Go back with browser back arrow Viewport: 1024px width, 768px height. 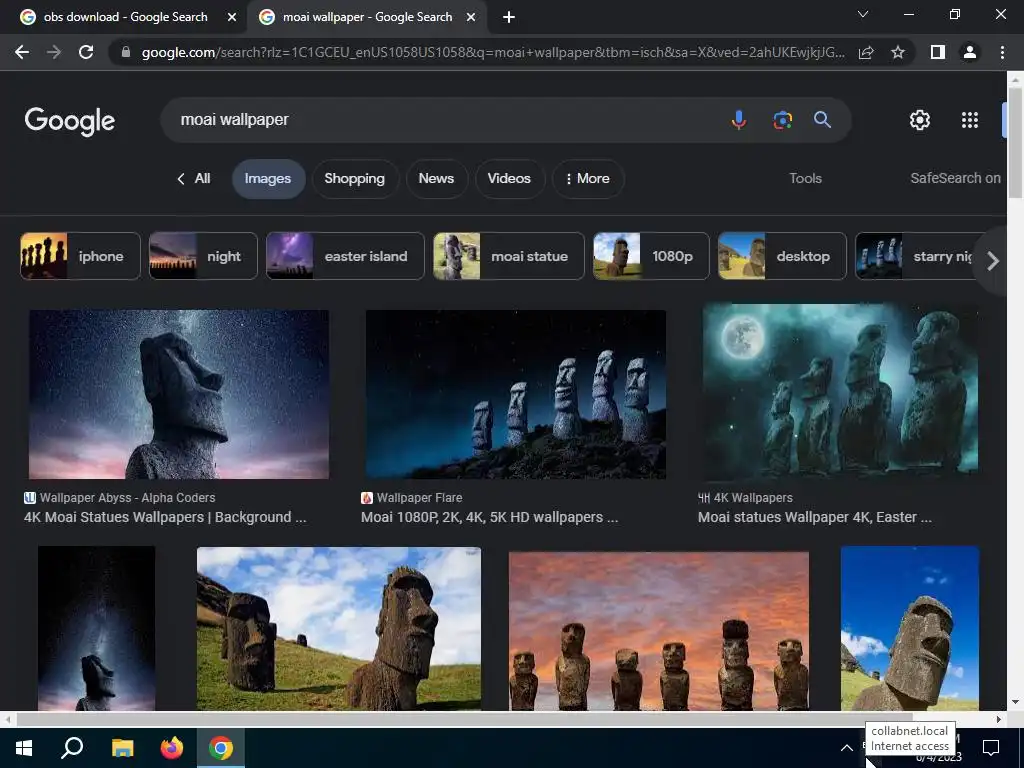click(22, 52)
